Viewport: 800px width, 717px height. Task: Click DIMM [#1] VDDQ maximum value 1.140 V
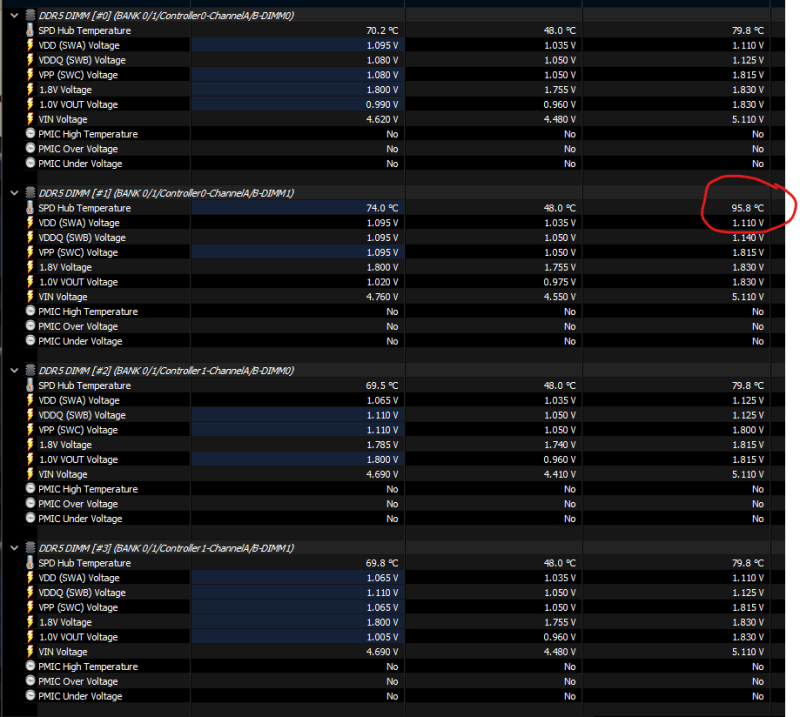pos(748,238)
